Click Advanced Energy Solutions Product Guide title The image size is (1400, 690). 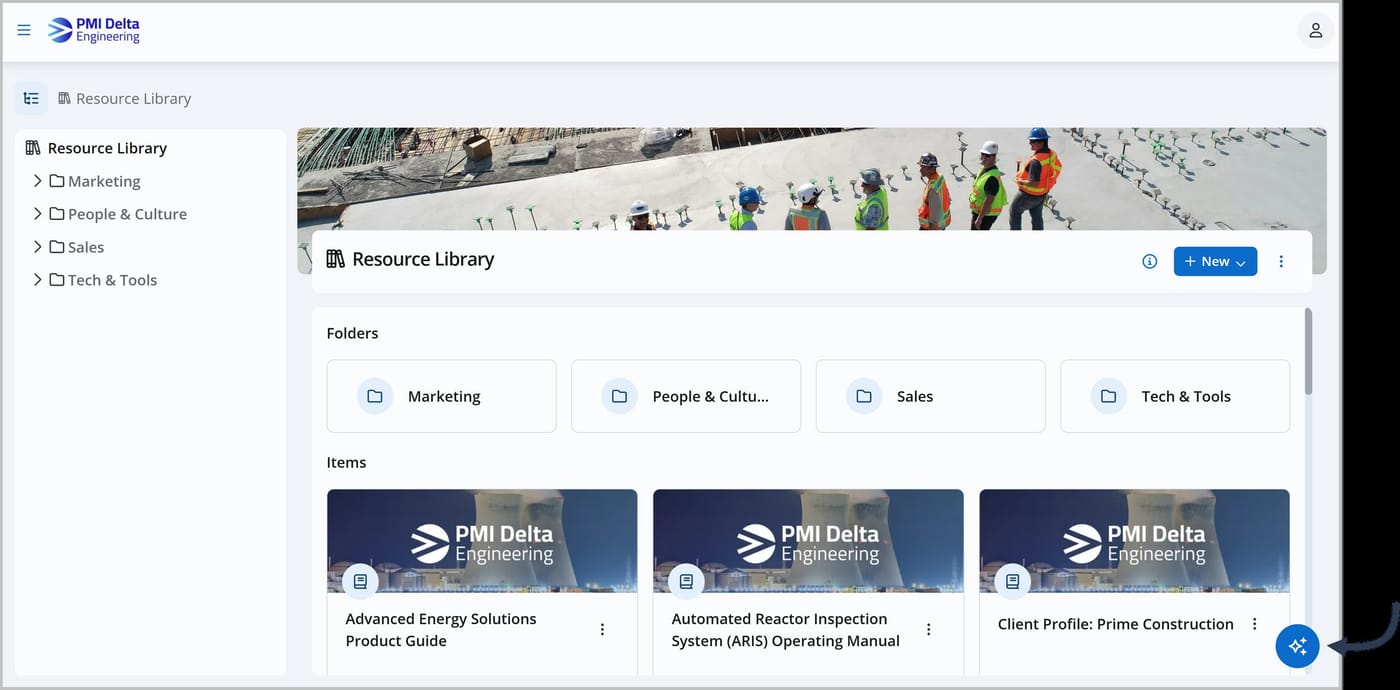tap(441, 630)
